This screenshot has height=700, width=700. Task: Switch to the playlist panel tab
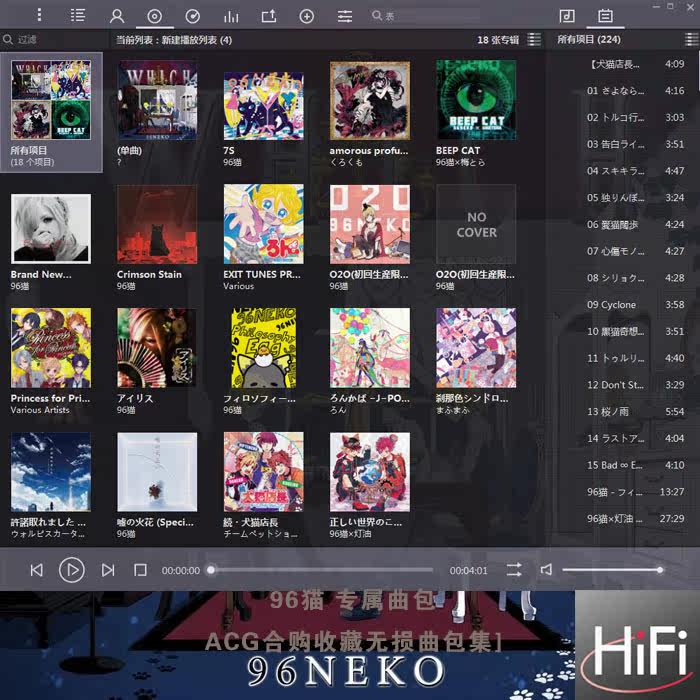coord(605,16)
